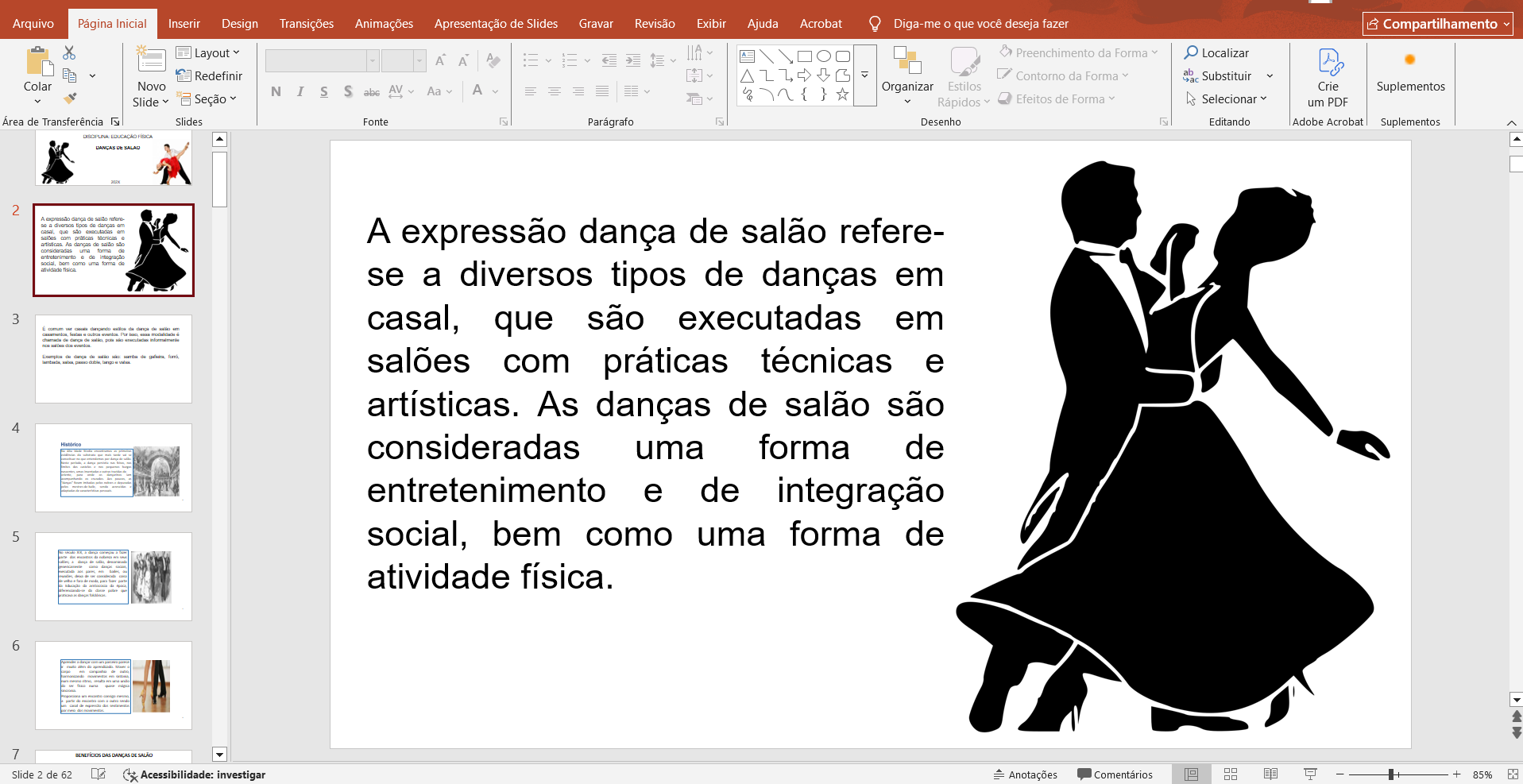Click Redefinir reset slide button
The width and height of the screenshot is (1523, 784).
(209, 75)
